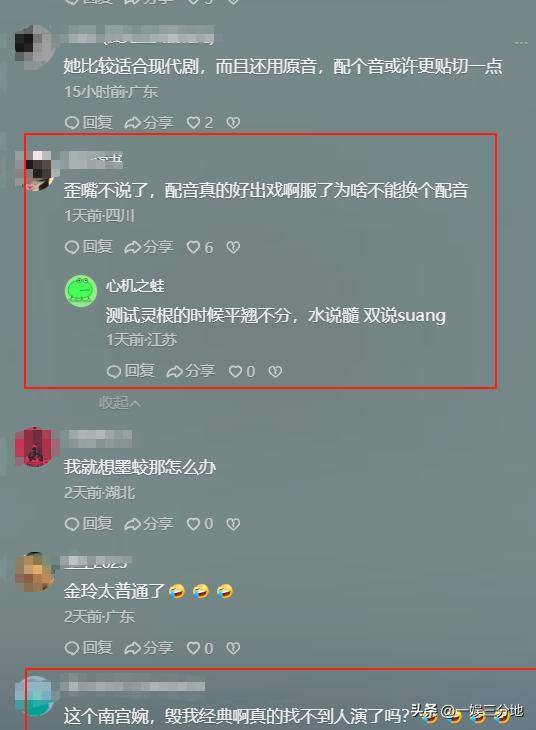Image resolution: width=536 pixels, height=730 pixels.
Task: Dislike the 她比较适合现代剧 comment
Action: 233,122
